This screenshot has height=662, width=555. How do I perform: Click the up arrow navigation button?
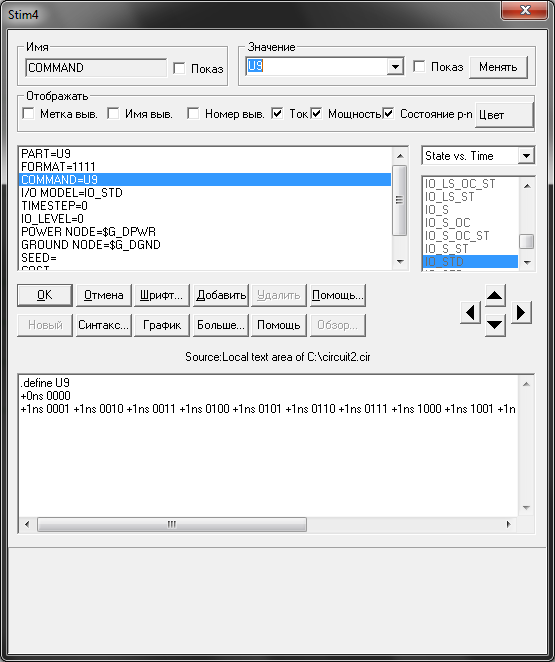coord(495,296)
